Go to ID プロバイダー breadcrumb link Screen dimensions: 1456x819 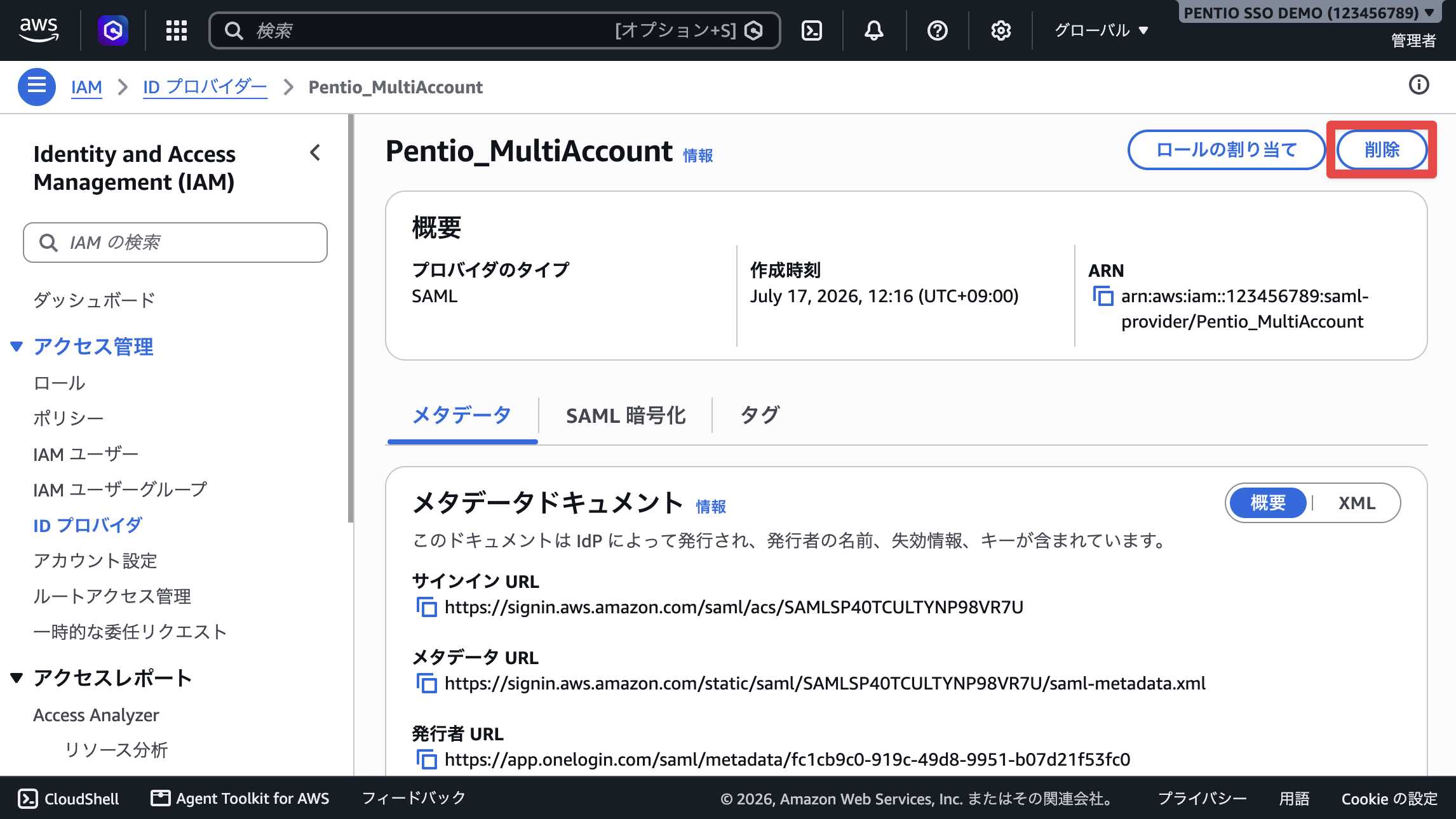point(205,87)
